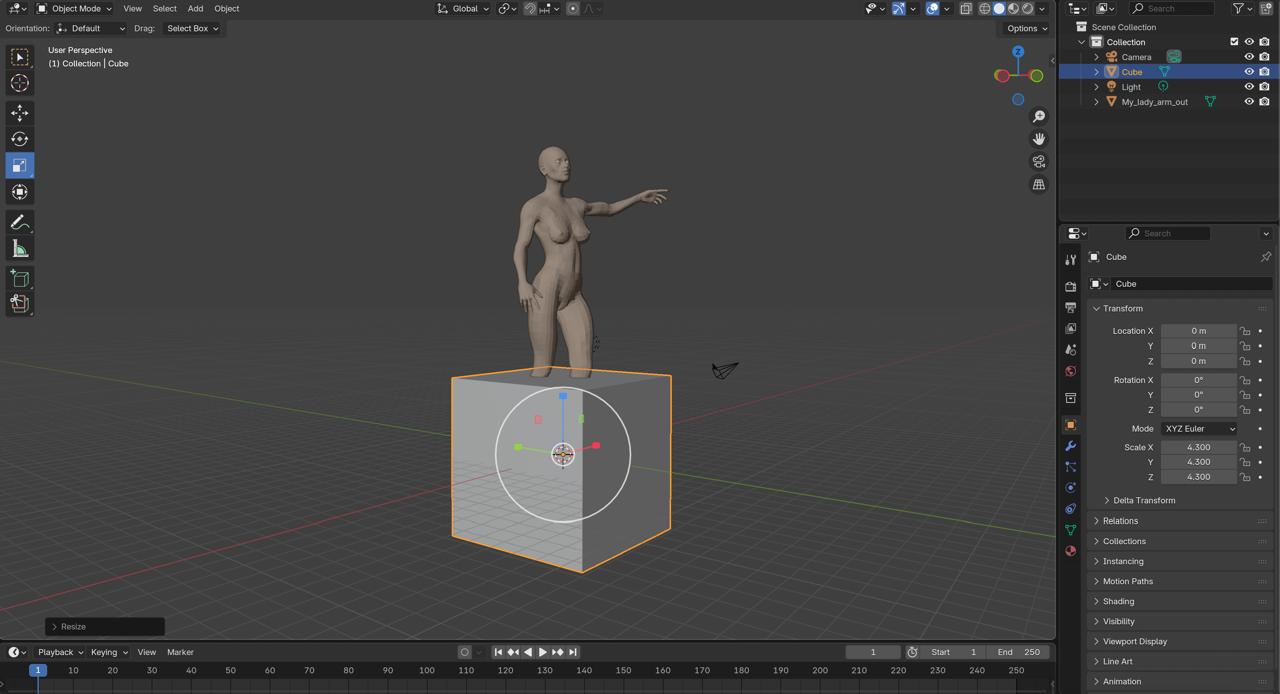Image resolution: width=1280 pixels, height=694 pixels.
Task: Select the Annotate tool
Action: tap(19, 222)
